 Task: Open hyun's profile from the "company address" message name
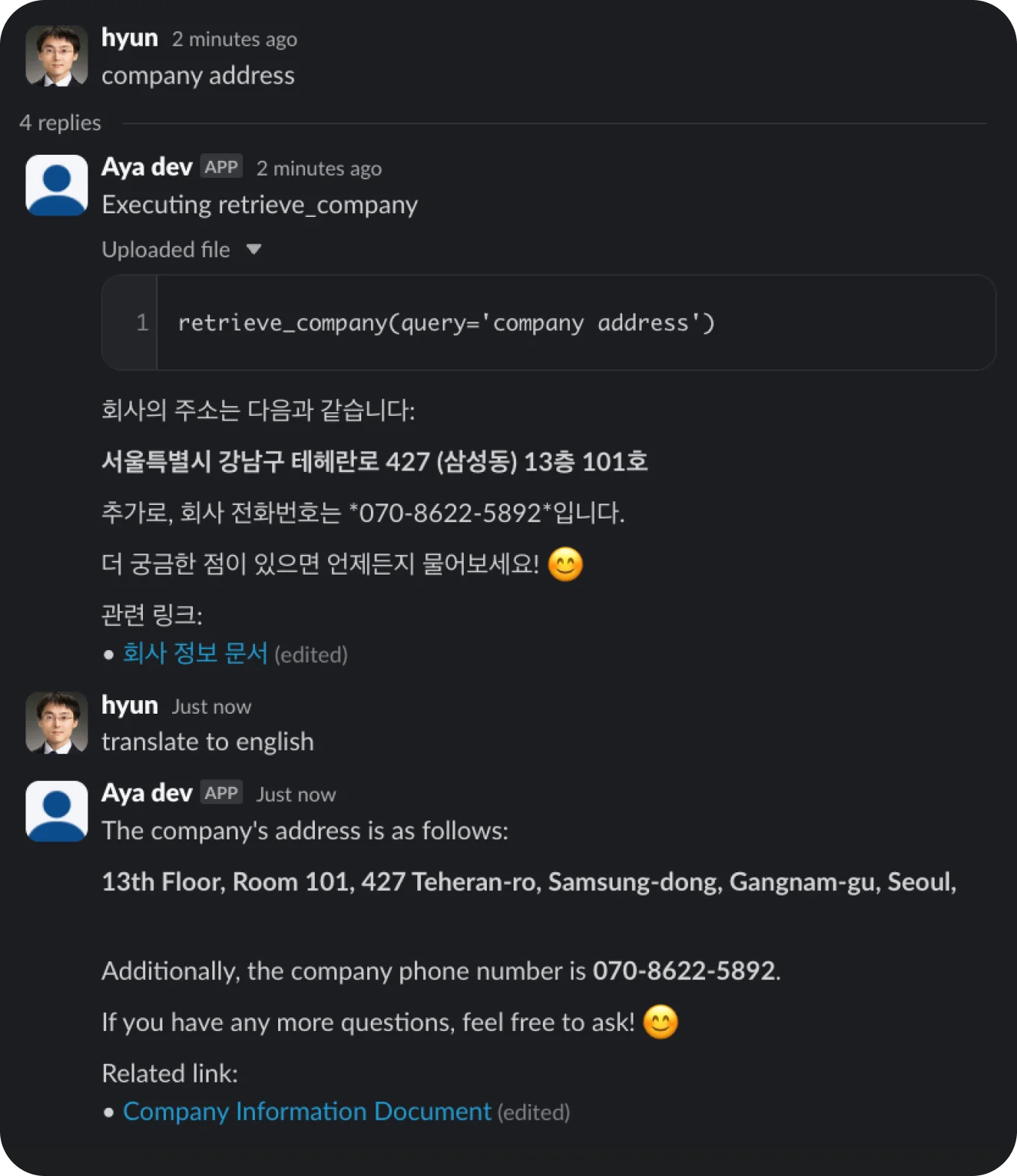(130, 38)
